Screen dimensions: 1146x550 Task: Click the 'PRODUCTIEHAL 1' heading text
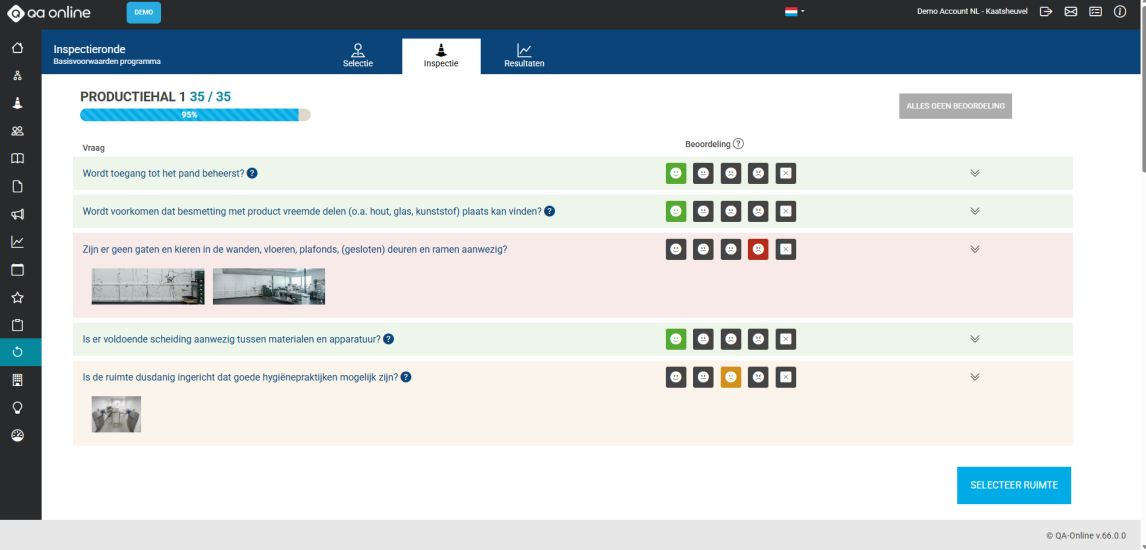[132, 96]
